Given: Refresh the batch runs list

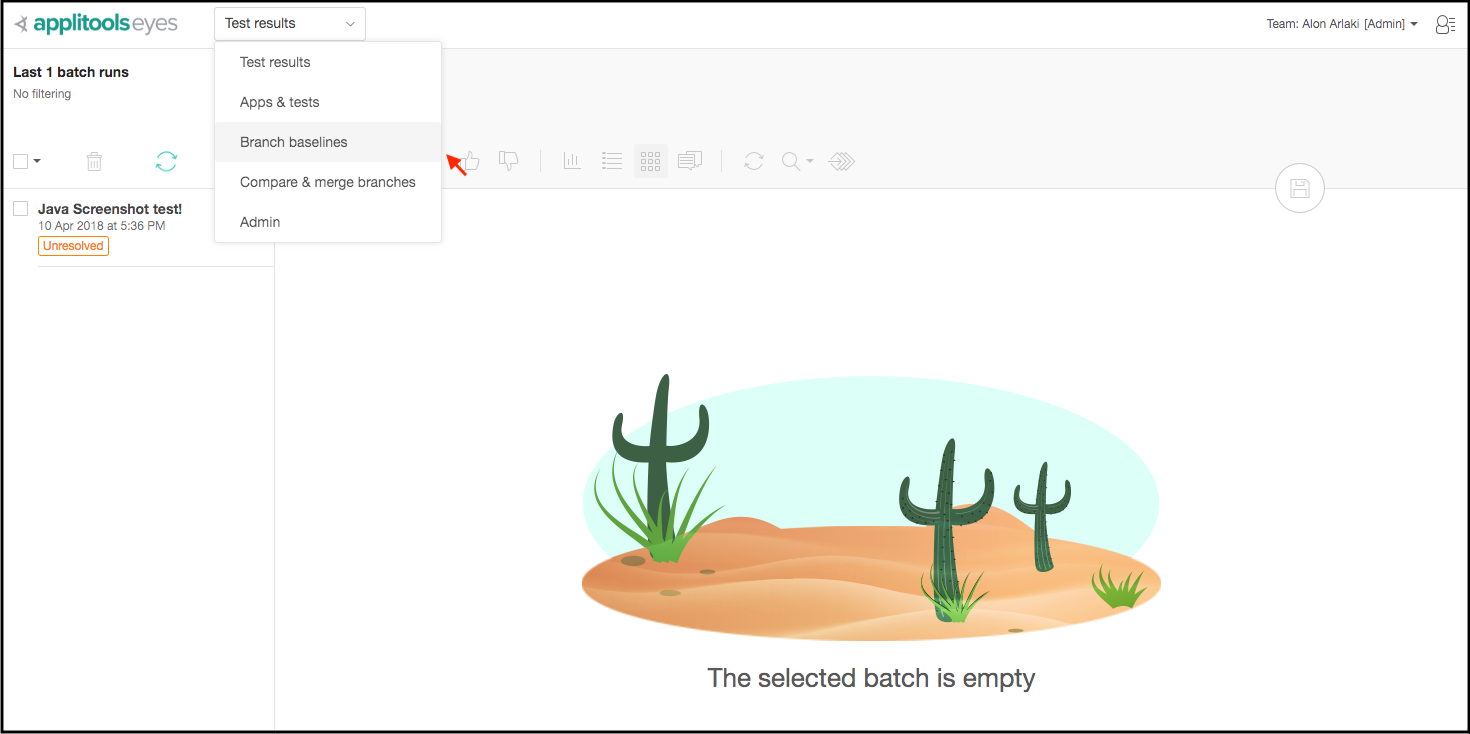Looking at the screenshot, I should (166, 161).
